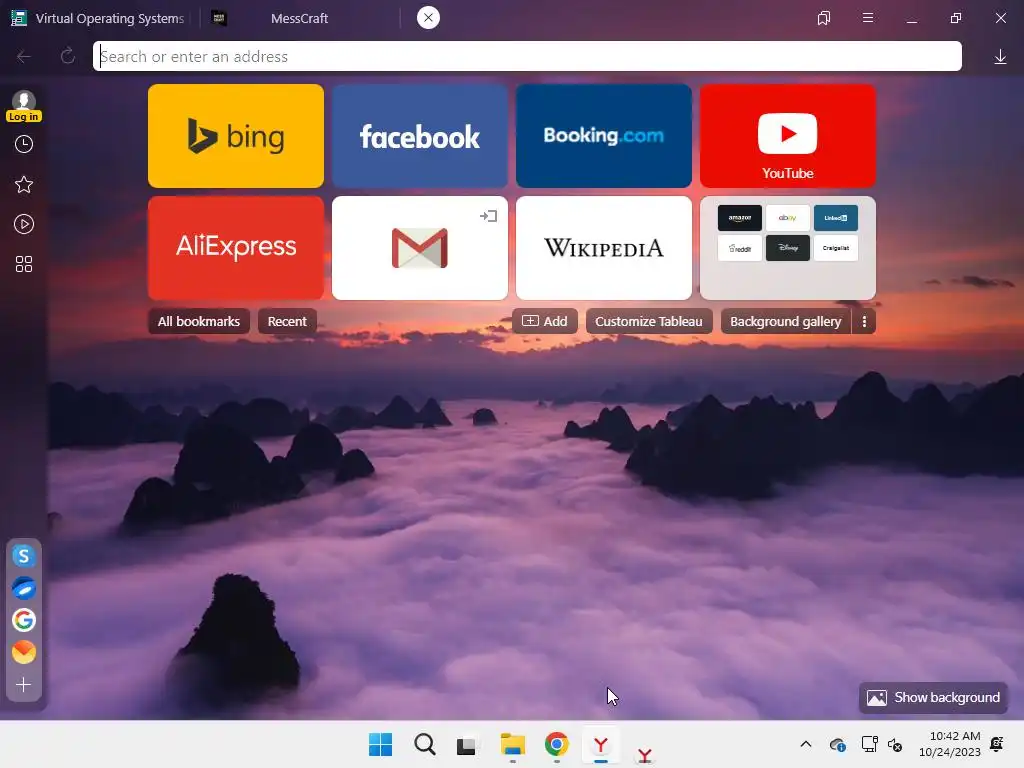Viewport: 1024px width, 768px height.
Task: Add a new site to Tableau
Action: click(545, 321)
